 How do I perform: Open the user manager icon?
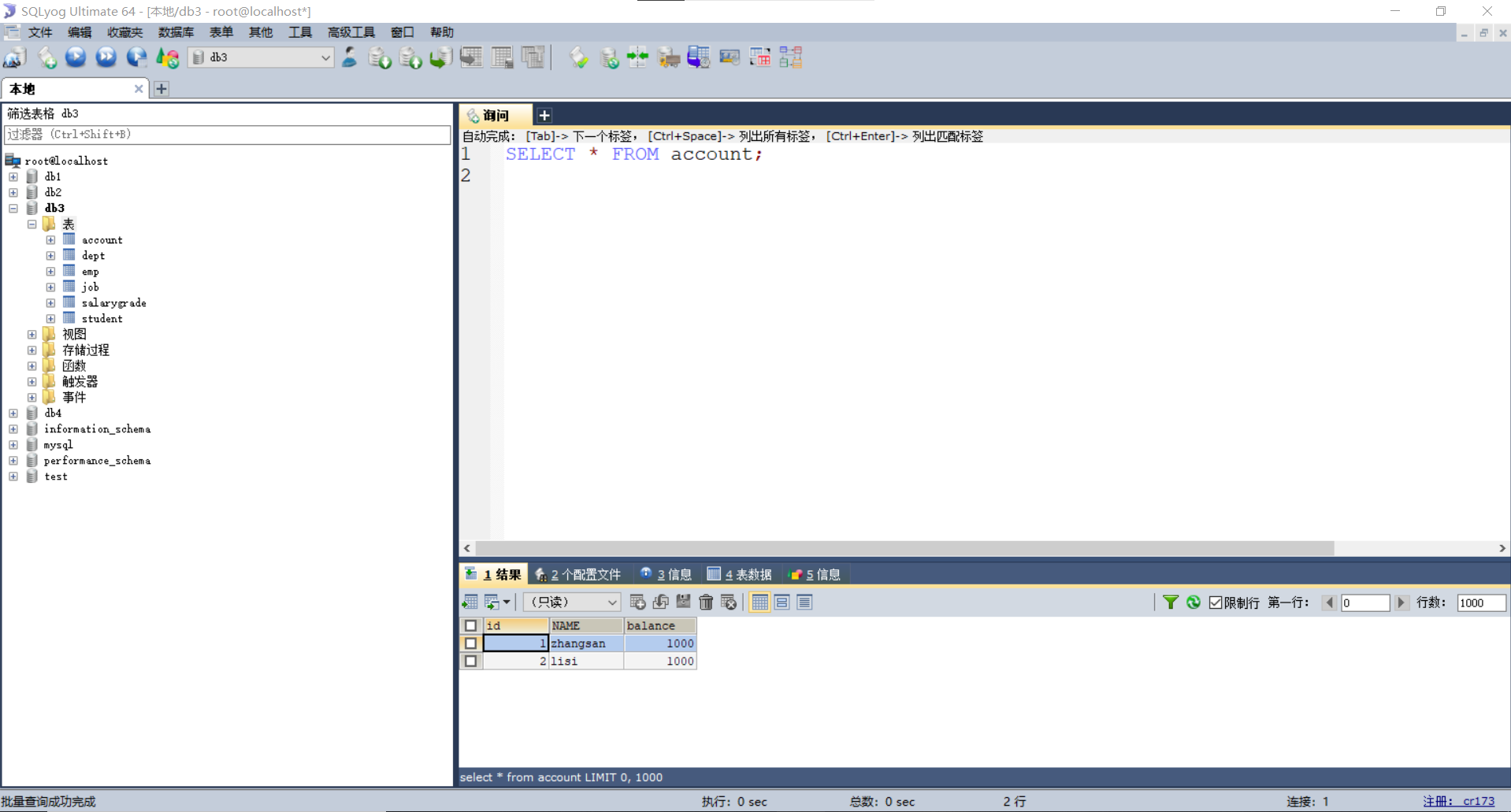click(x=349, y=57)
